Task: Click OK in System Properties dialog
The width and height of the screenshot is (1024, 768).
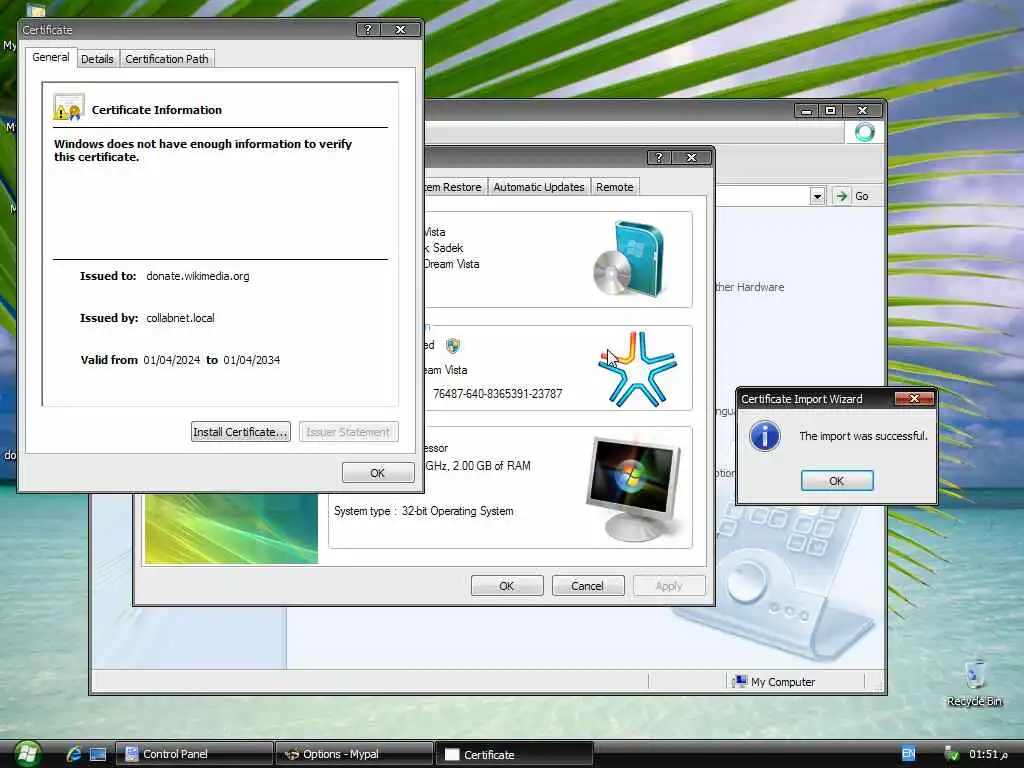Action: pos(507,586)
